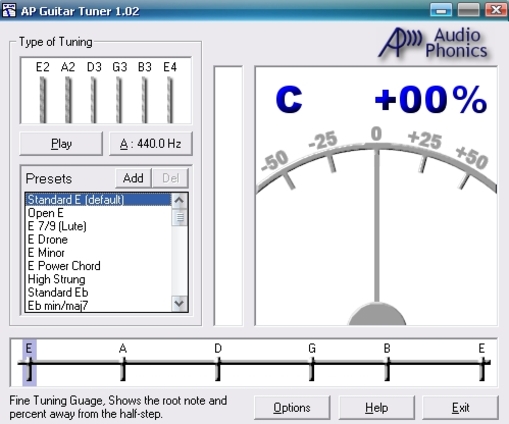Image resolution: width=509 pixels, height=424 pixels.
Task: Click the E2 string in tuning panel
Action: point(43,99)
